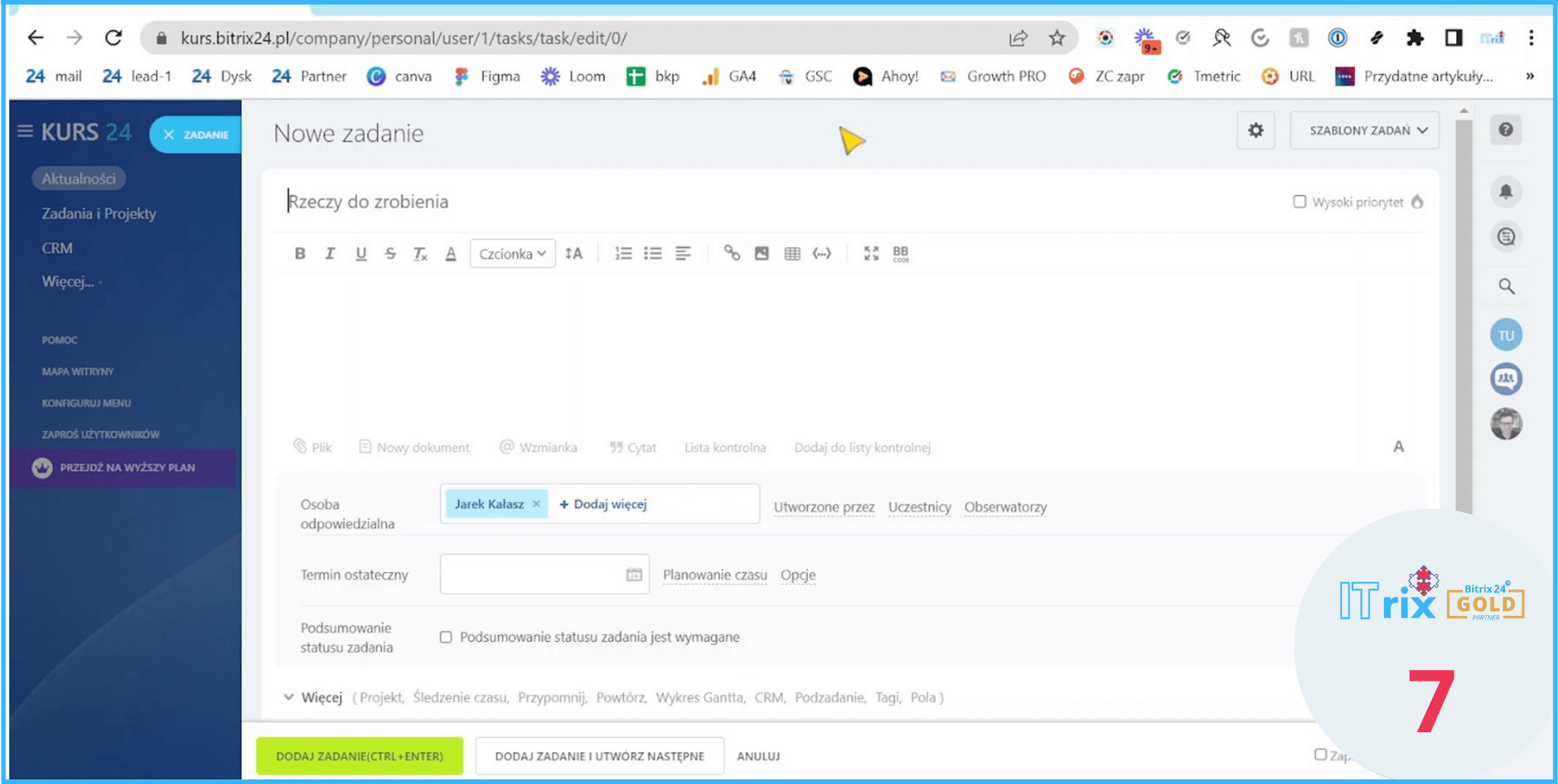Click the strikethrough formatting icon

(x=390, y=254)
